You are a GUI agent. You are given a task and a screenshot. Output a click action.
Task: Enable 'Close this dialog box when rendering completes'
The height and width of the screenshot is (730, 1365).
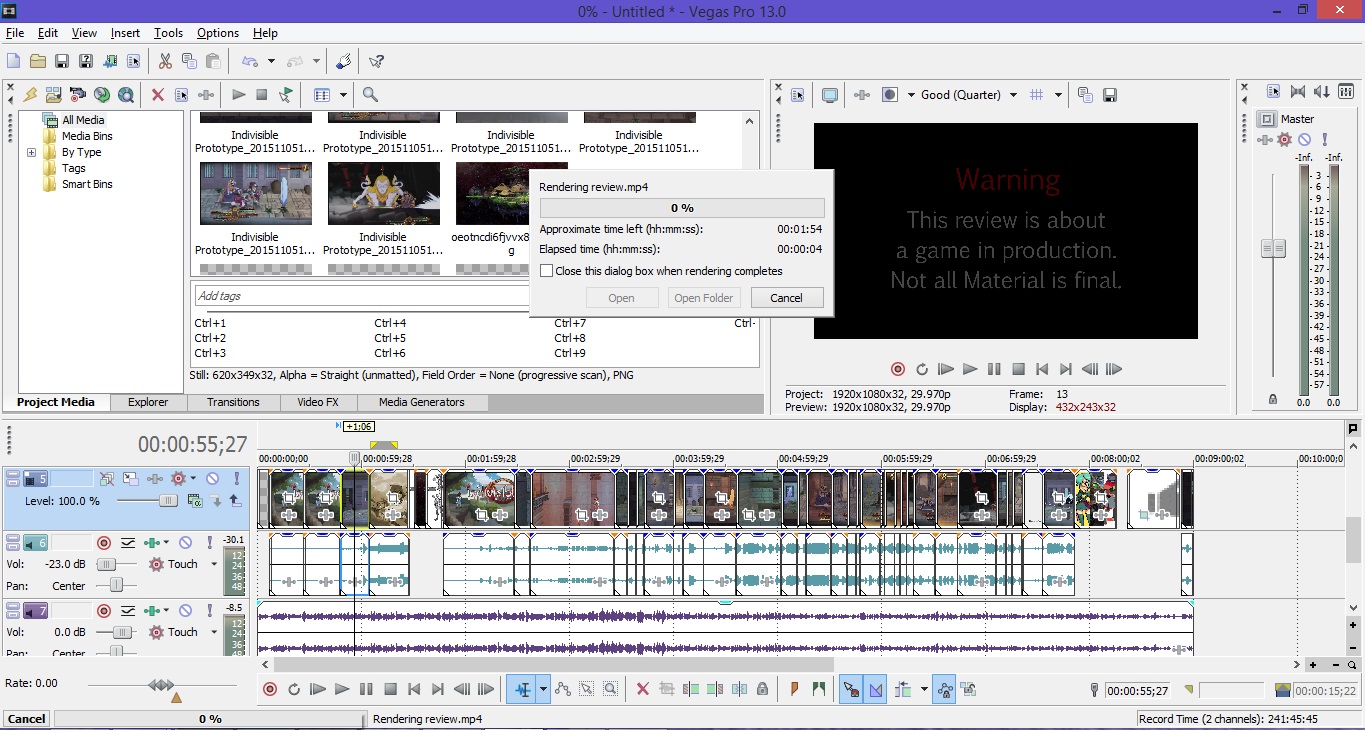(x=546, y=271)
